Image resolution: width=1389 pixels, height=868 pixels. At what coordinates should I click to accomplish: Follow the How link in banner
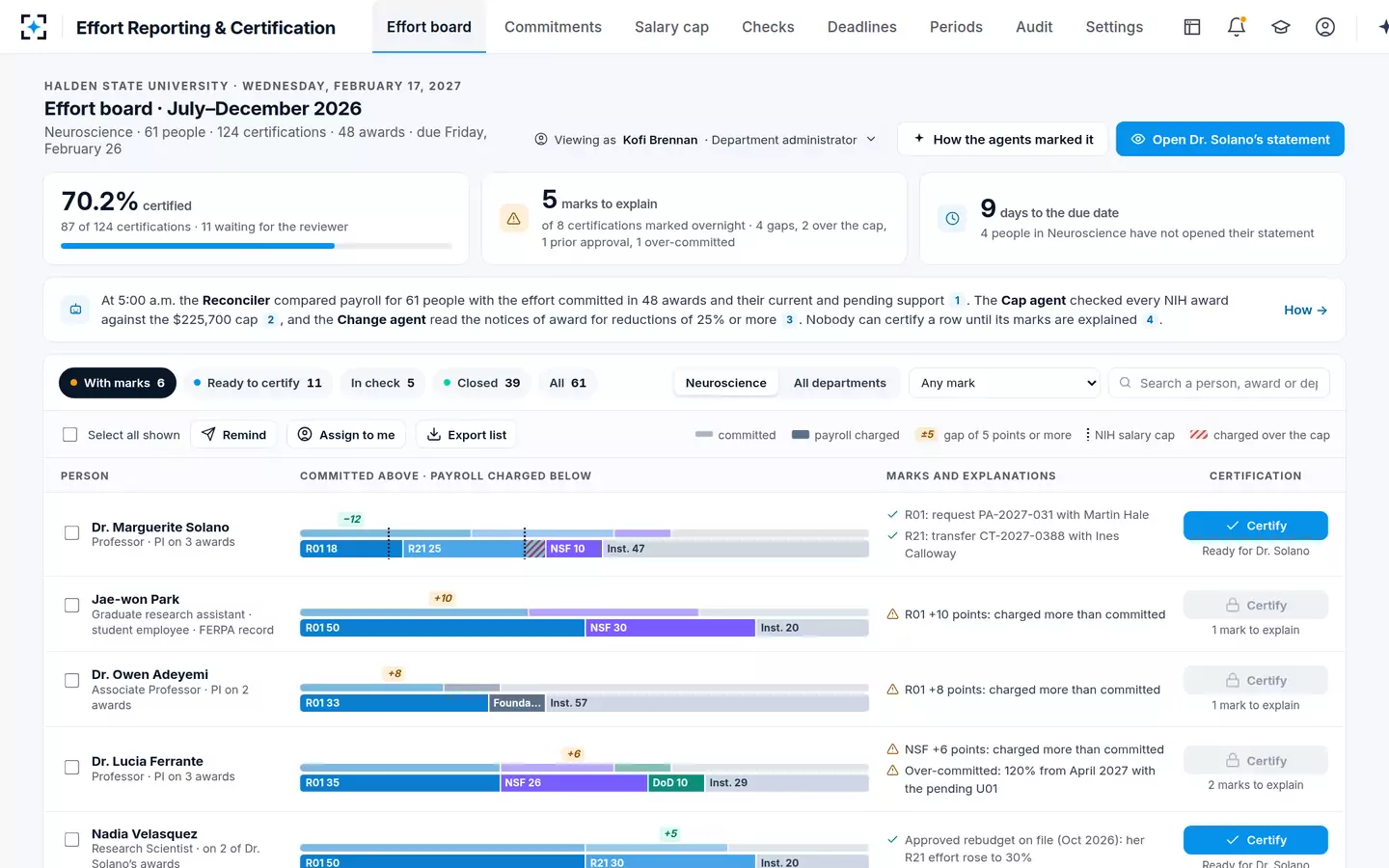coord(1305,311)
